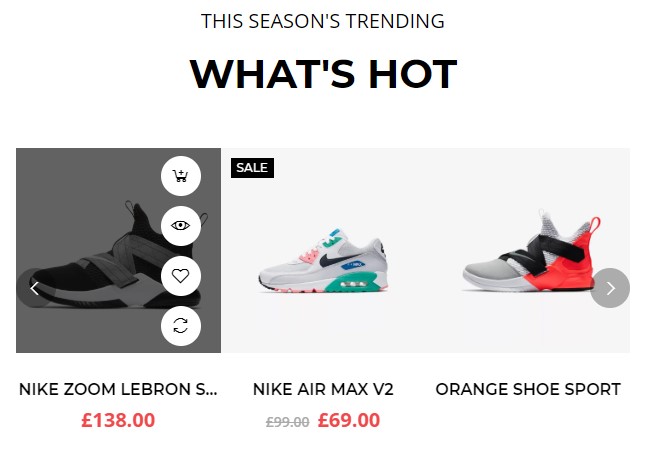
Task: Click the £138.00 price
Action: pyautogui.click(x=118, y=420)
